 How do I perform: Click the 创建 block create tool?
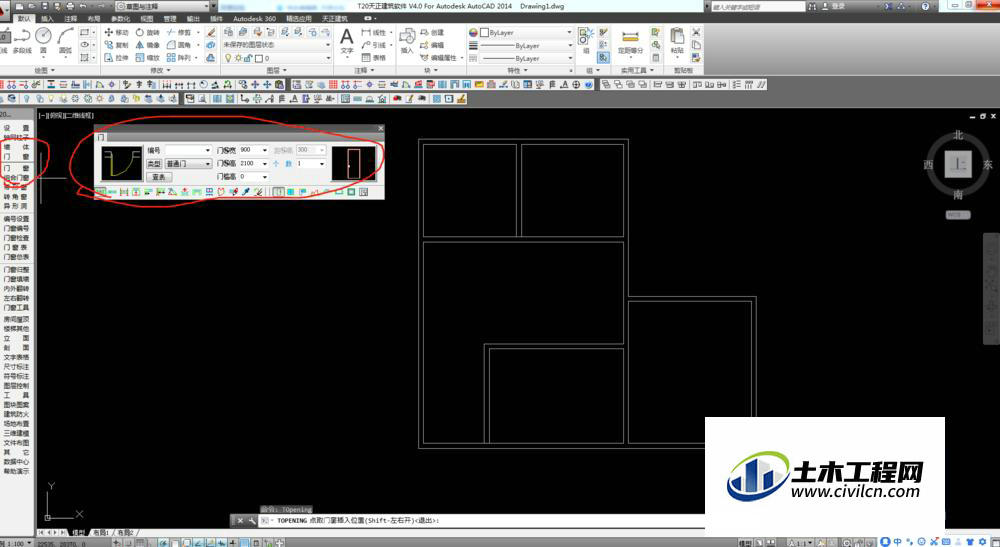(432, 32)
